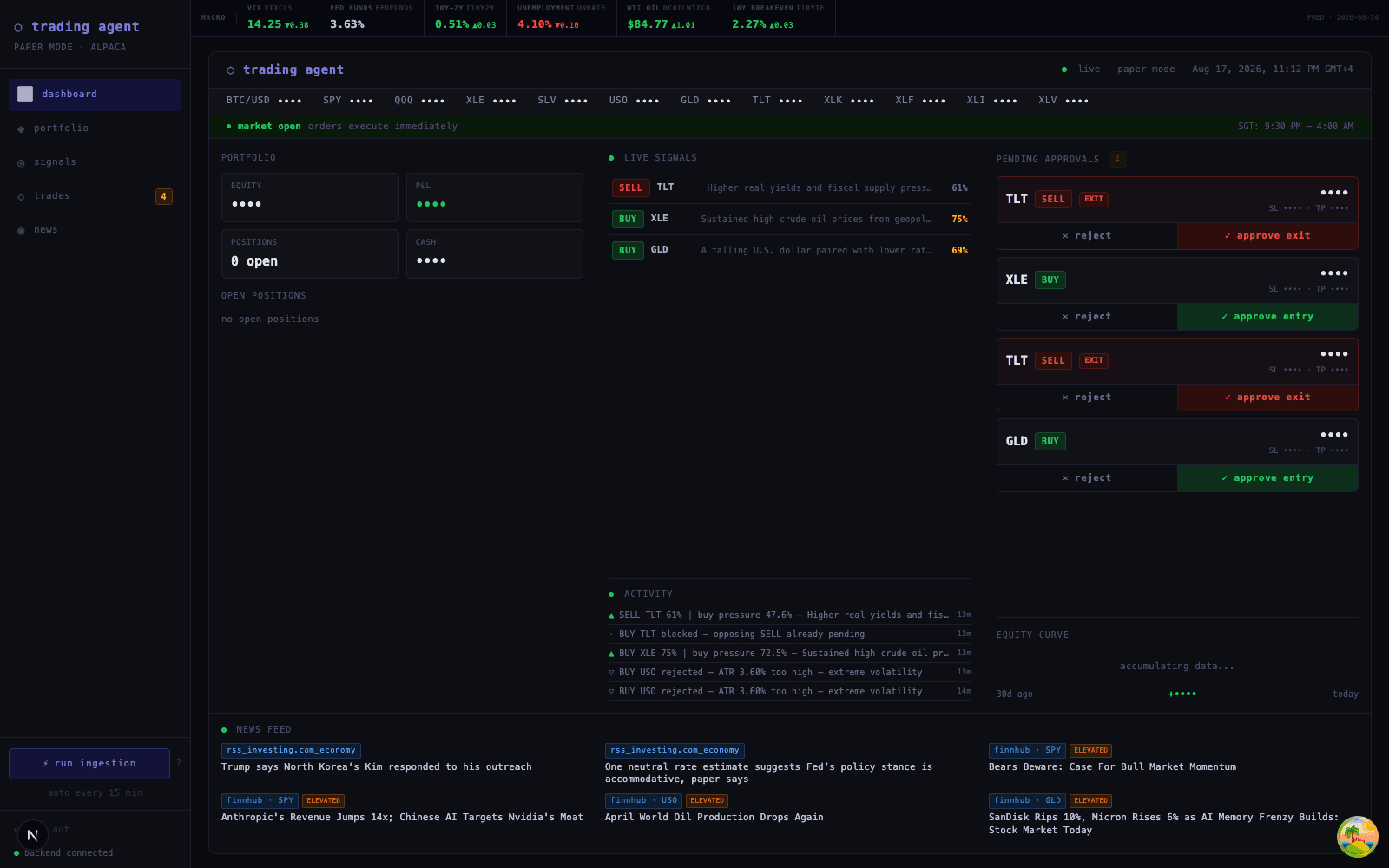Click the WTI Oil $84.77 indicator
The height and width of the screenshot is (868, 1389).
[x=668, y=17]
